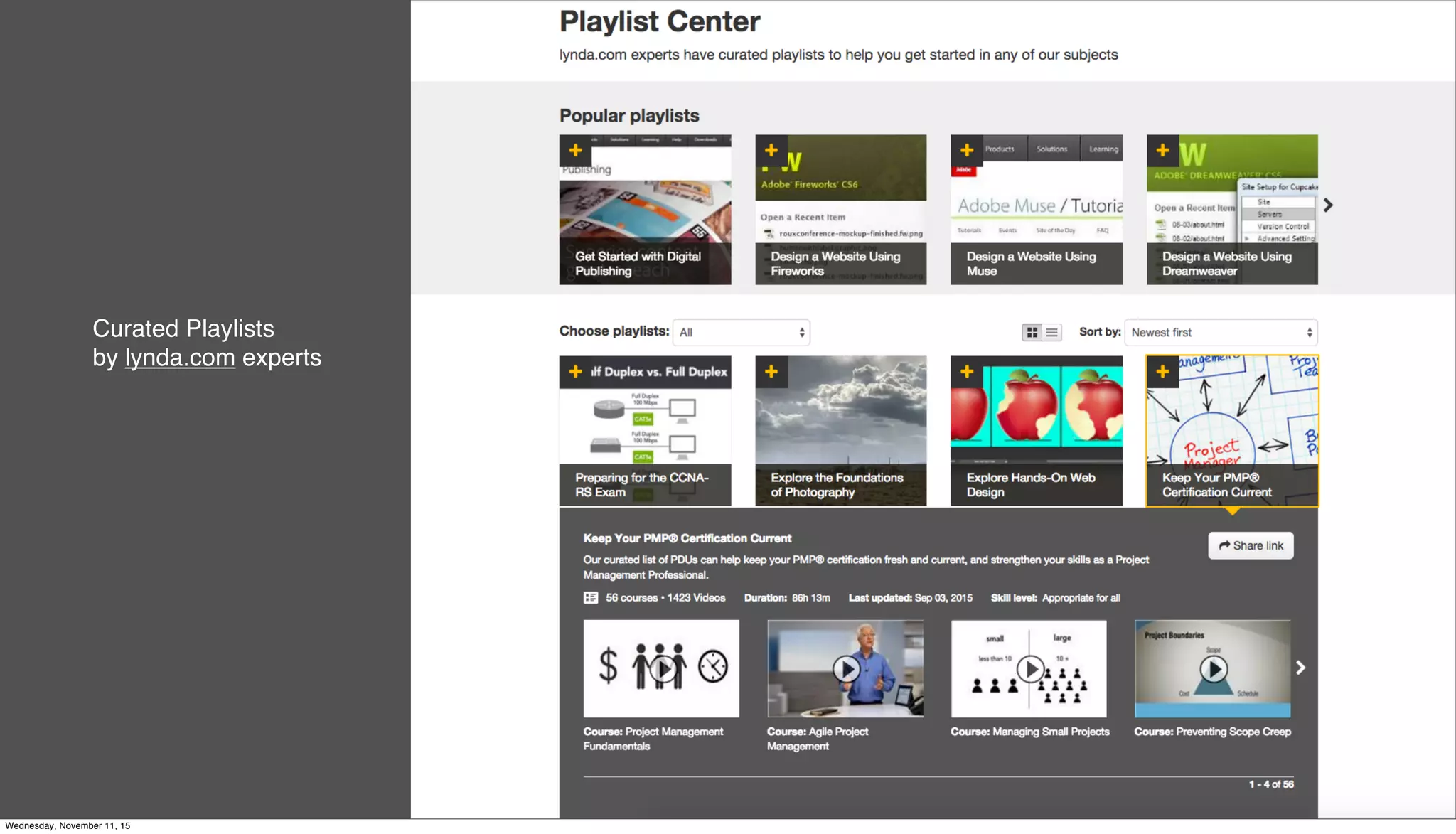Add CCNA-RS Exam playlist via plus icon

point(576,372)
